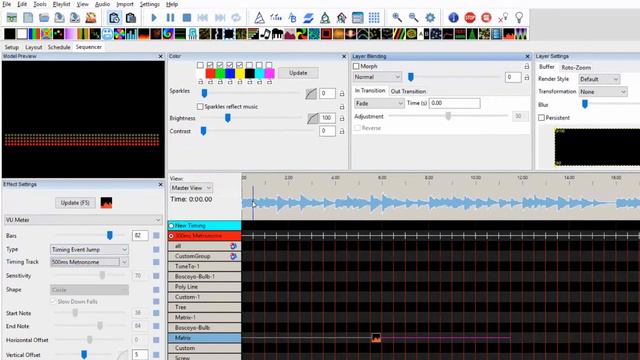This screenshot has height=360, width=640.
Task: Open the Transformation dropdown
Action: (602, 92)
